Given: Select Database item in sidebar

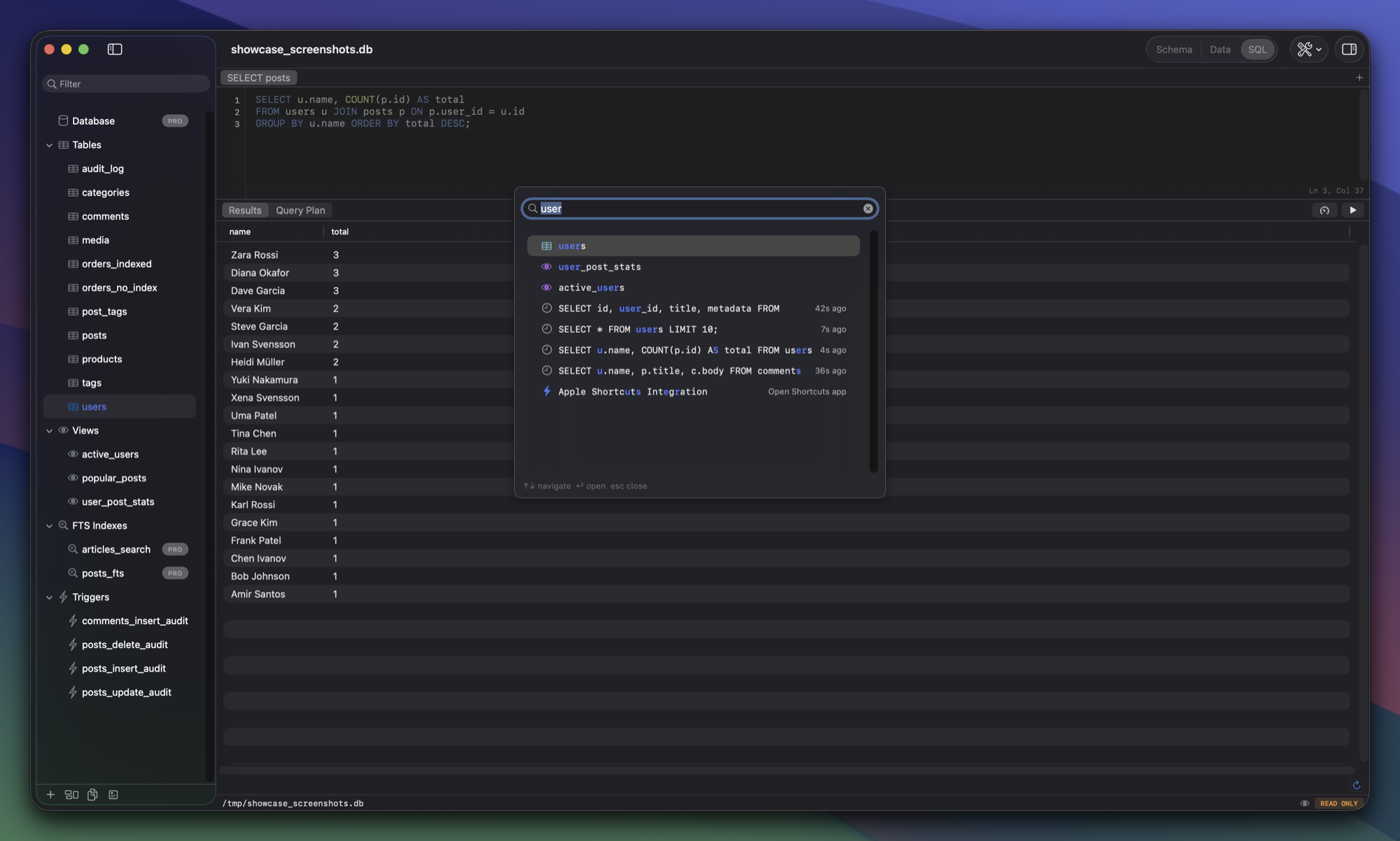Looking at the screenshot, I should 120,121.
